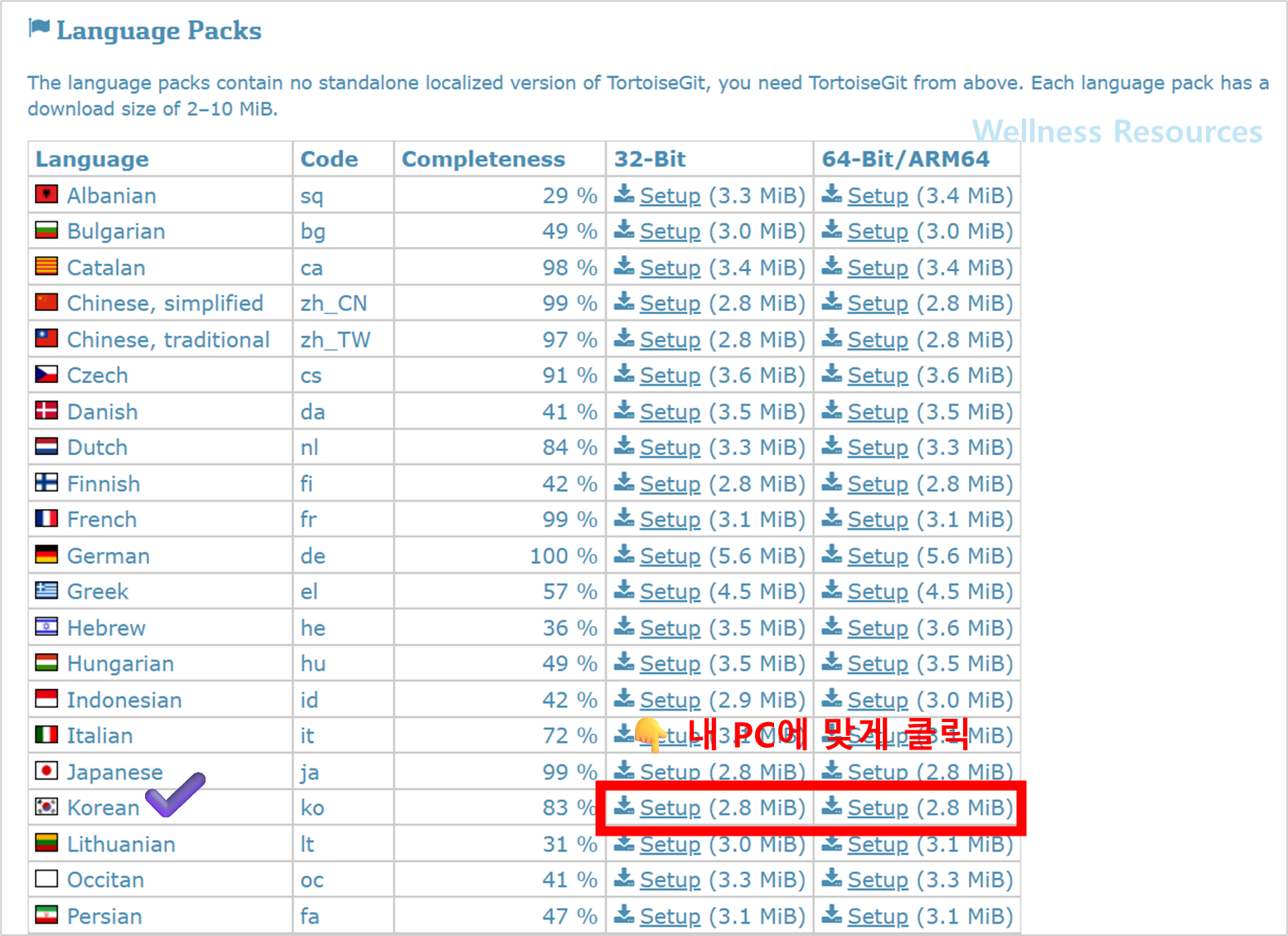Image resolution: width=1288 pixels, height=936 pixels.
Task: Click the Occitan flag icon
Action: [46, 879]
